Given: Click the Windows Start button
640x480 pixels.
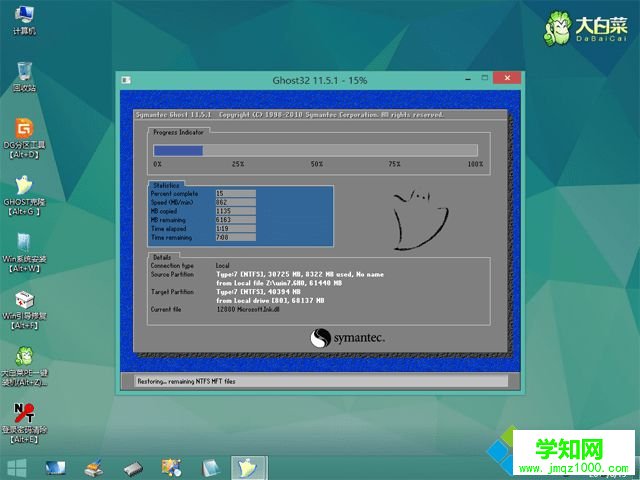Looking at the screenshot, I should coord(17,467).
